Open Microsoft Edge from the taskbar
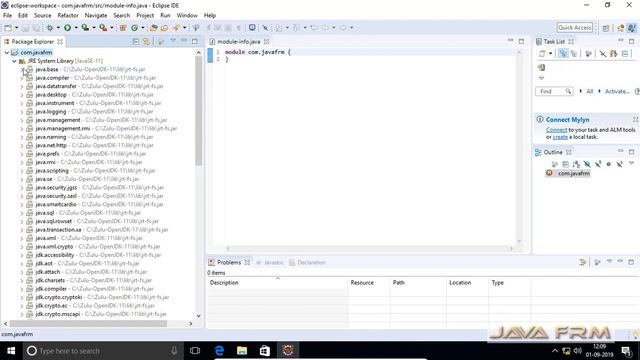The height and width of the screenshot is (360, 640). 219,351
